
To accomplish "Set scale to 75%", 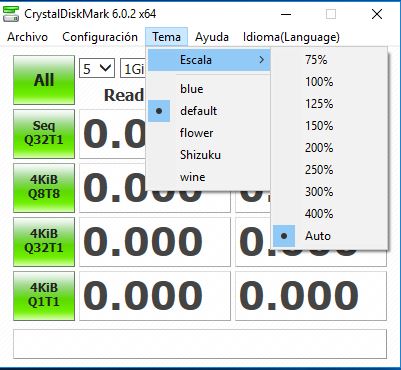I will (x=329, y=60).
